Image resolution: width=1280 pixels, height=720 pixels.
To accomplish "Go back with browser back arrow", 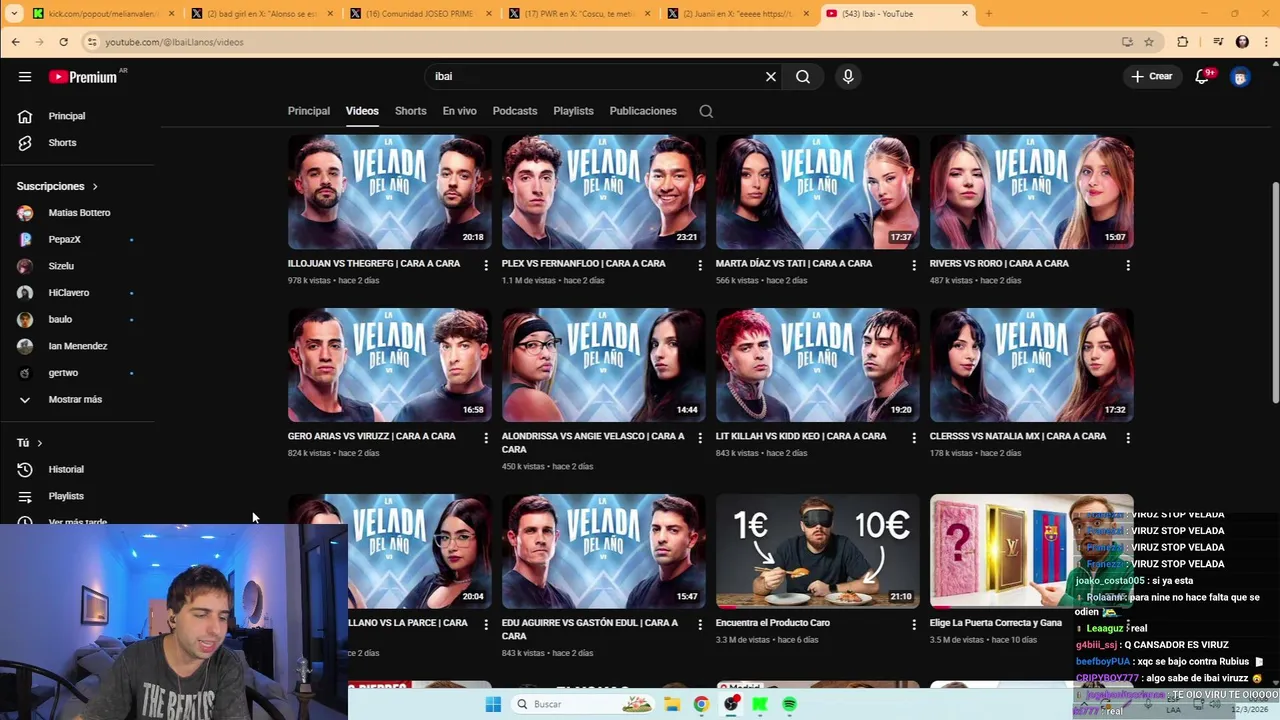I will click(x=15, y=42).
